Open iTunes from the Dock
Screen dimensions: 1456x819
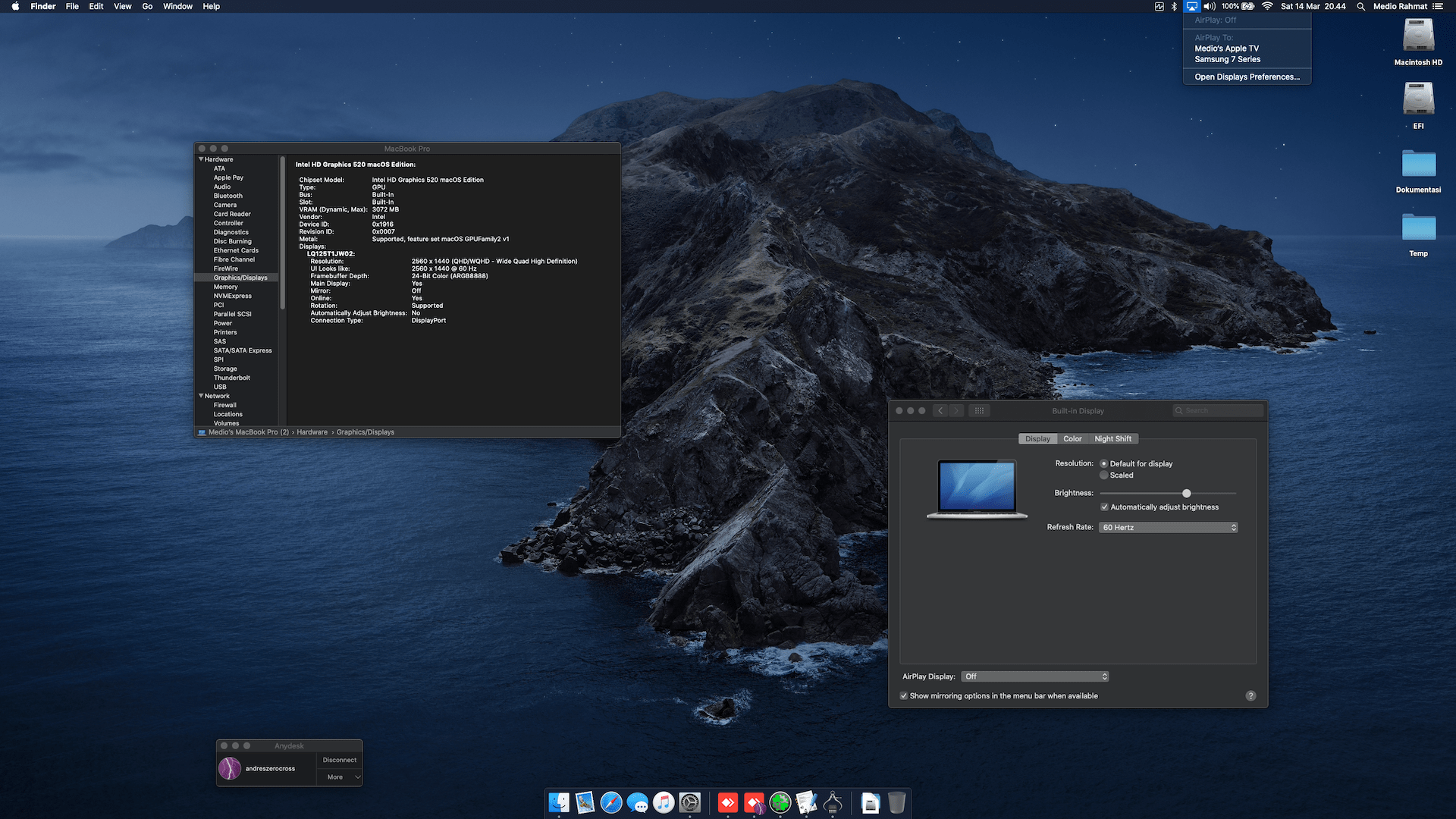[664, 802]
